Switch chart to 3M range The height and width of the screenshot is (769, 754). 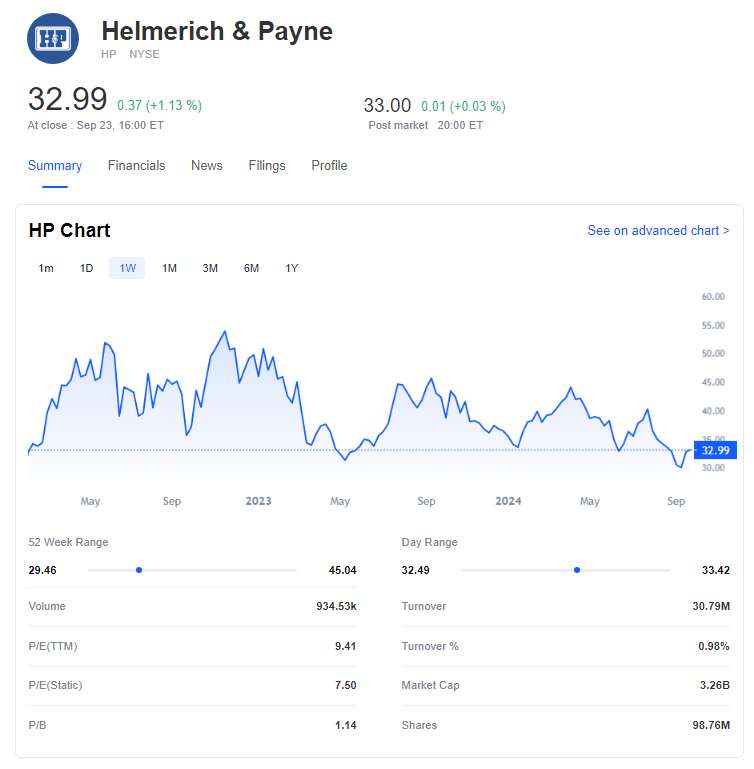(210, 268)
